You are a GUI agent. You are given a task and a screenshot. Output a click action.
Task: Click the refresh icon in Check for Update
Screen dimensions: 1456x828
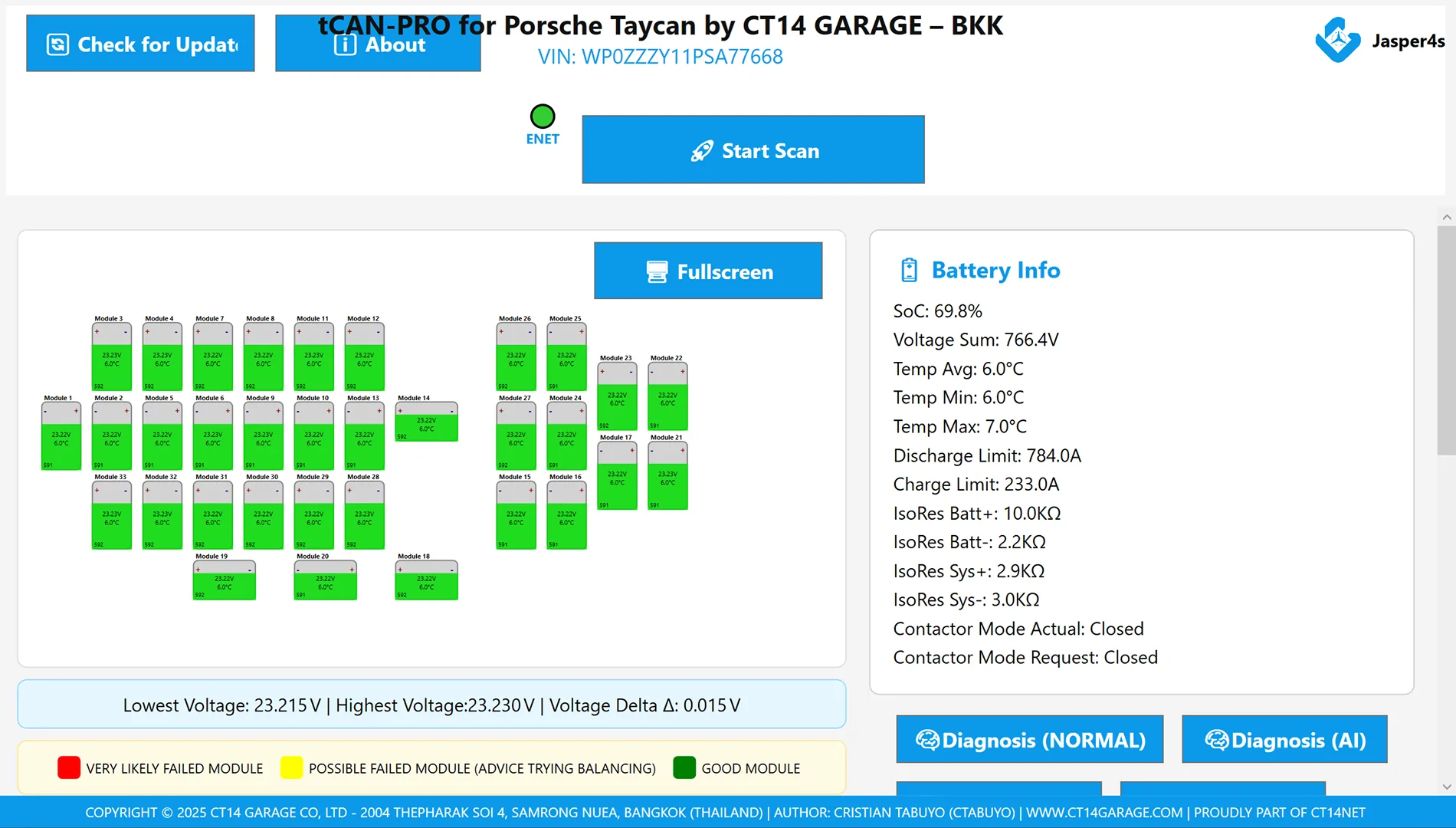tap(57, 44)
